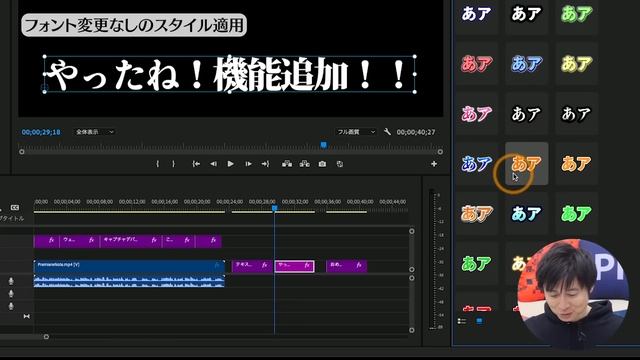
Task: Toggle the CC captions track icon
Action: point(15,208)
